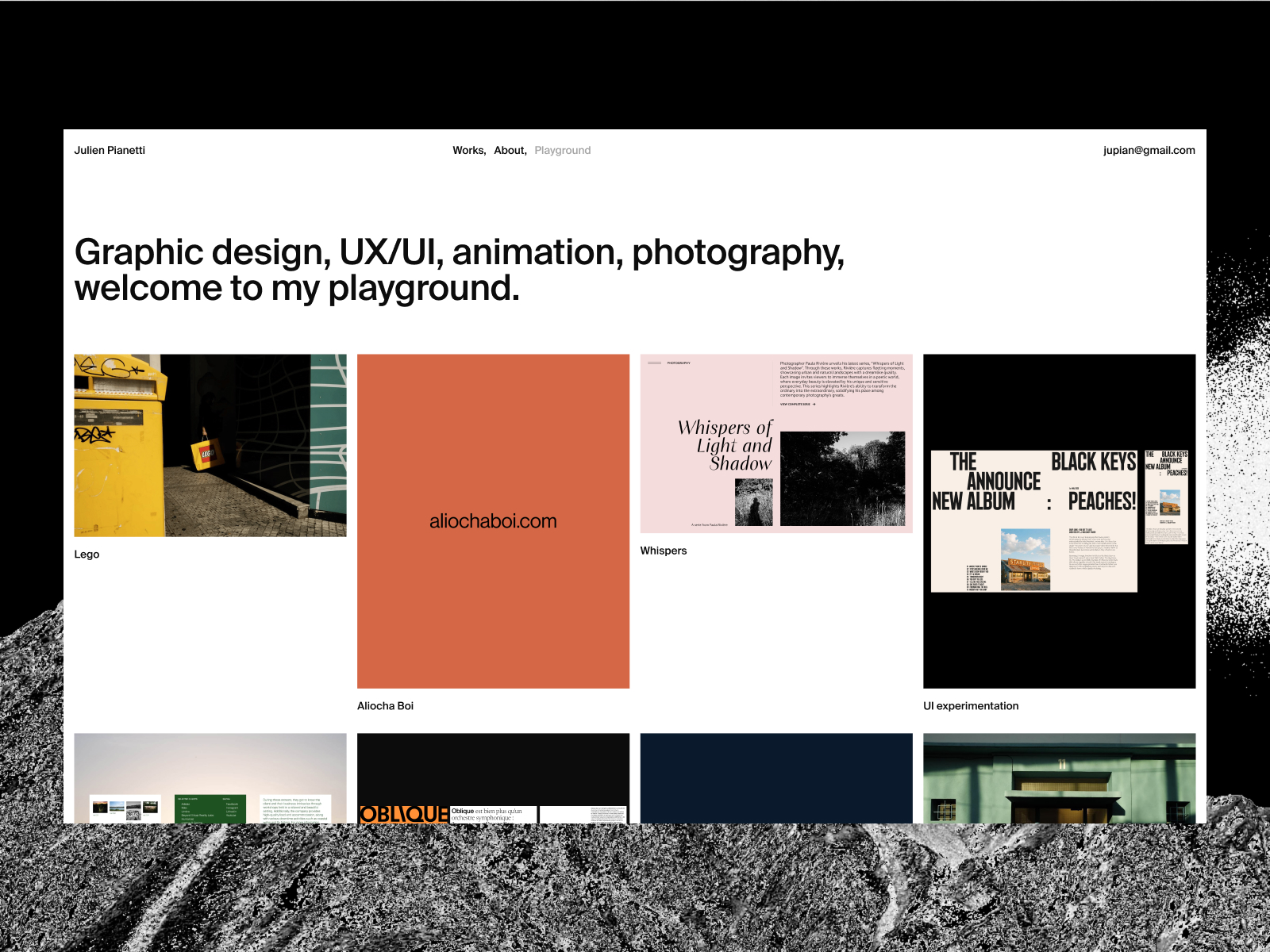This screenshot has height=952, width=1270.
Task: Open the beige sky website mockup thumbnail
Action: 210,778
